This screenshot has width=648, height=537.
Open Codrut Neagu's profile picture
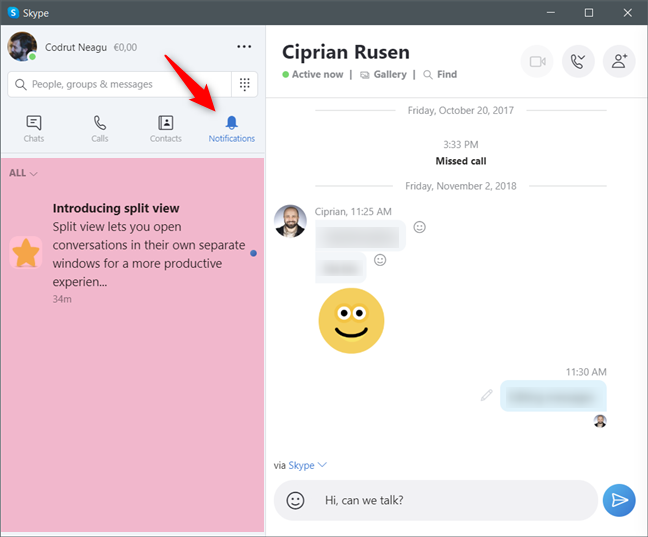tap(22, 47)
